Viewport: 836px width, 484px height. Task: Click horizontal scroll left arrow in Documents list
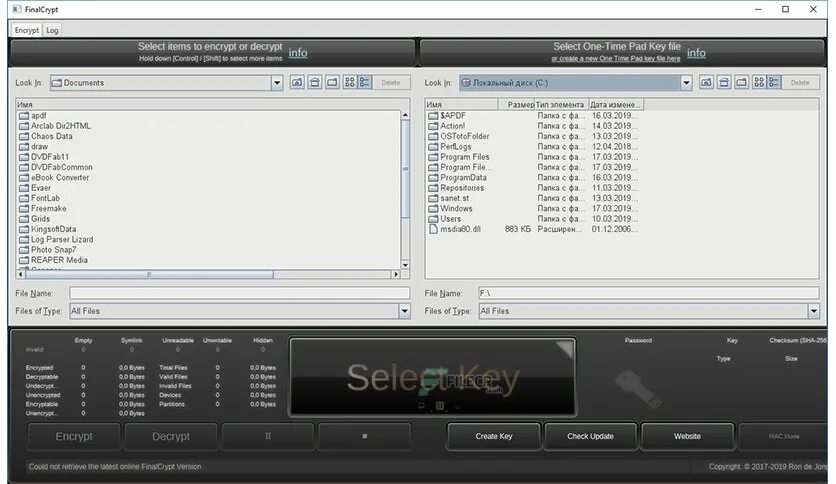[x=20, y=274]
